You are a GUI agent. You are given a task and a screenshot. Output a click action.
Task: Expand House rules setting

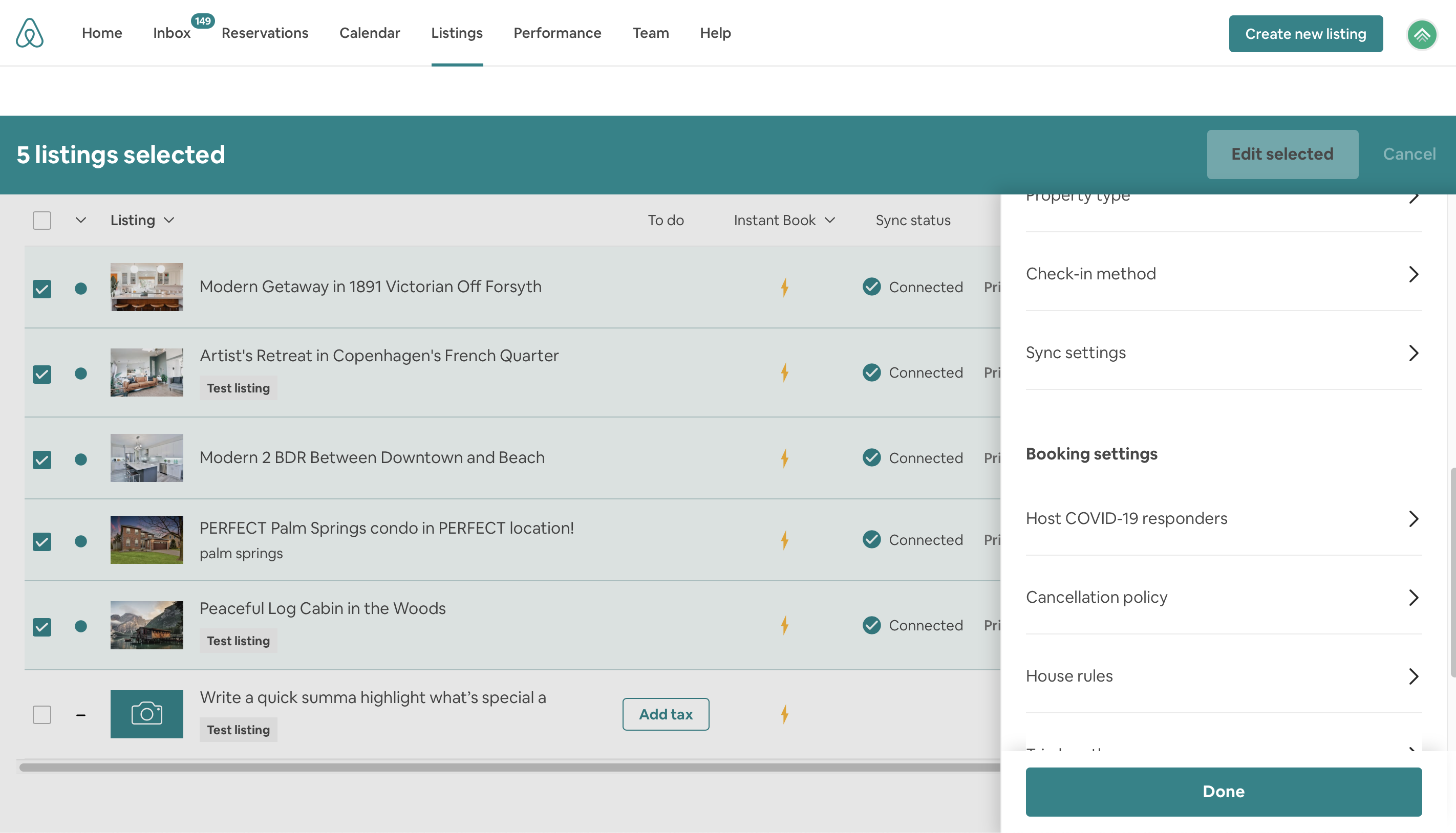tap(1224, 676)
